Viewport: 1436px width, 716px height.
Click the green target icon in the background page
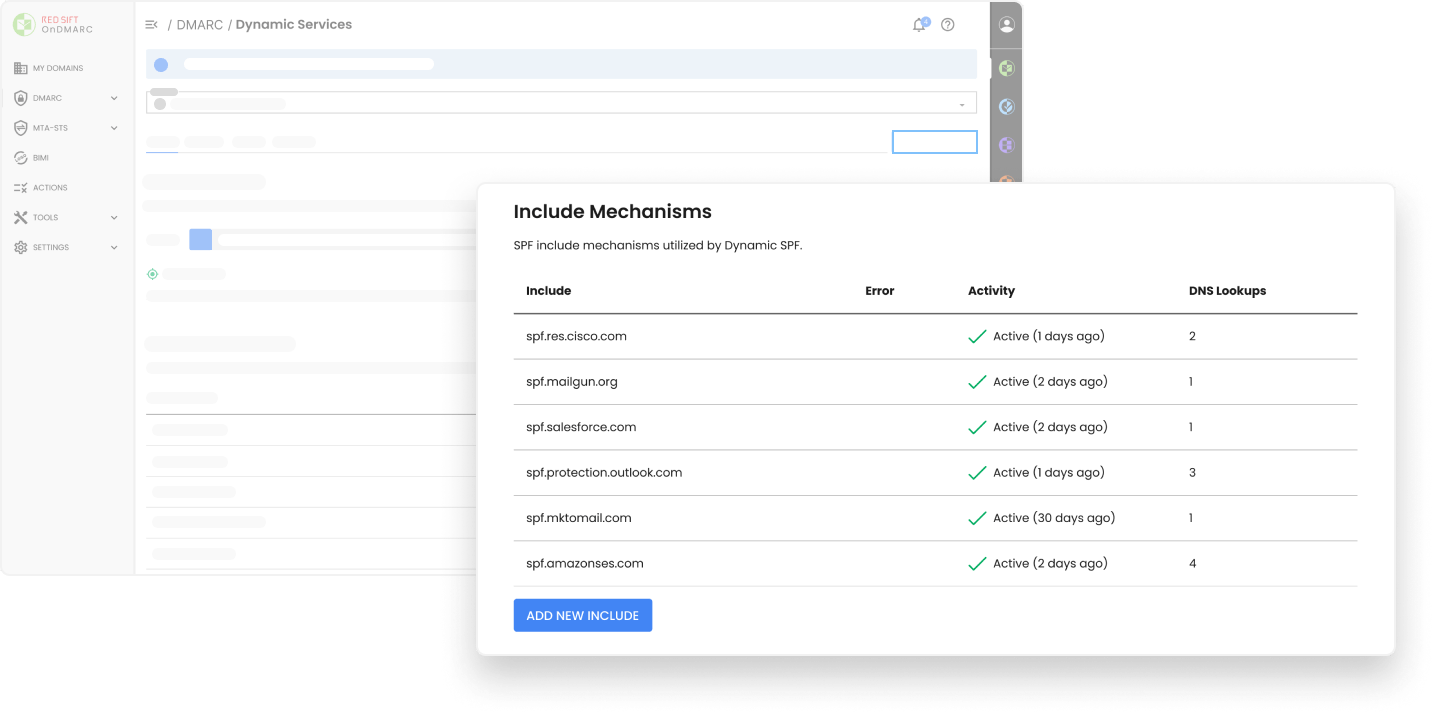coord(152,274)
